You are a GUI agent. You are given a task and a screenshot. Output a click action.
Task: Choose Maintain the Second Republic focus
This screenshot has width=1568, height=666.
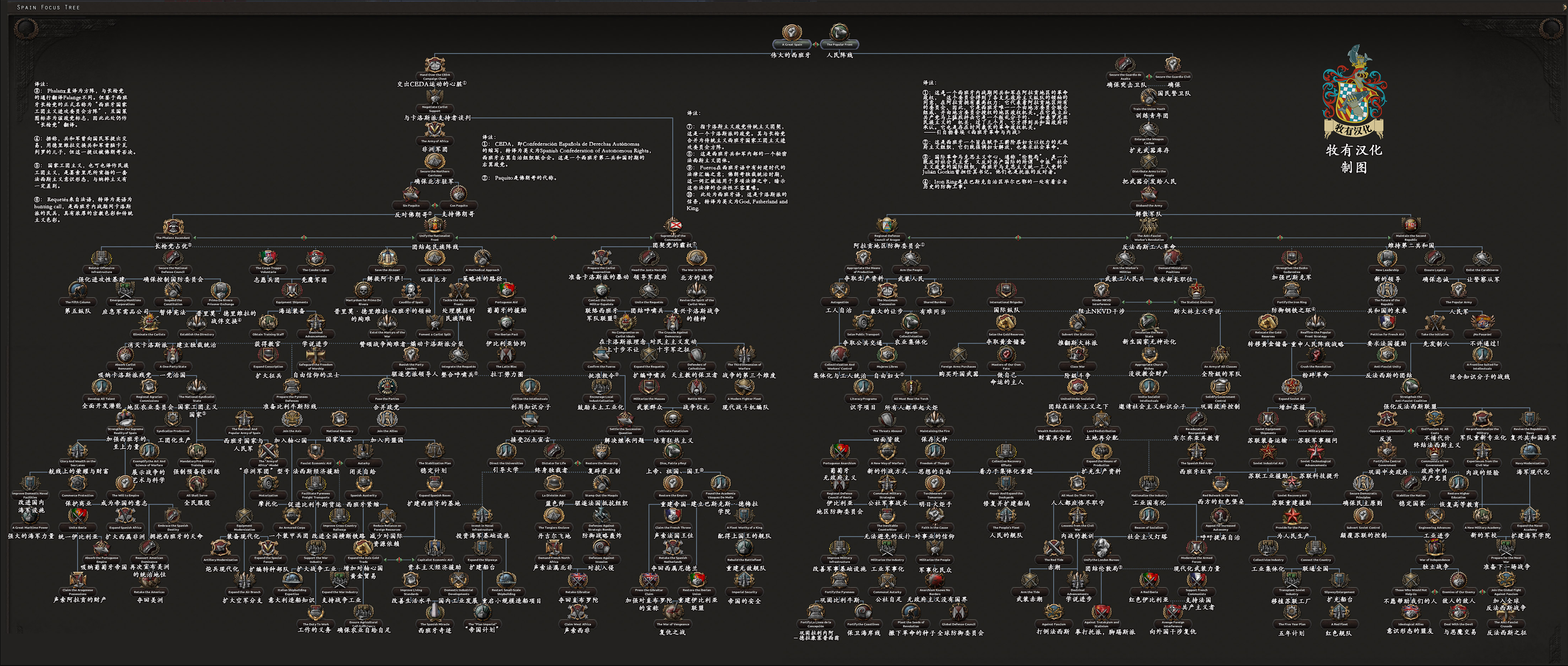click(1410, 229)
